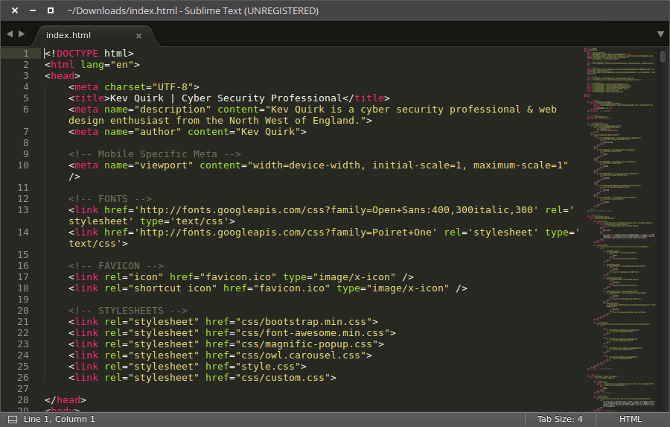
Task: Toggle the side bar panel switcher icon
Action: click(x=12, y=419)
